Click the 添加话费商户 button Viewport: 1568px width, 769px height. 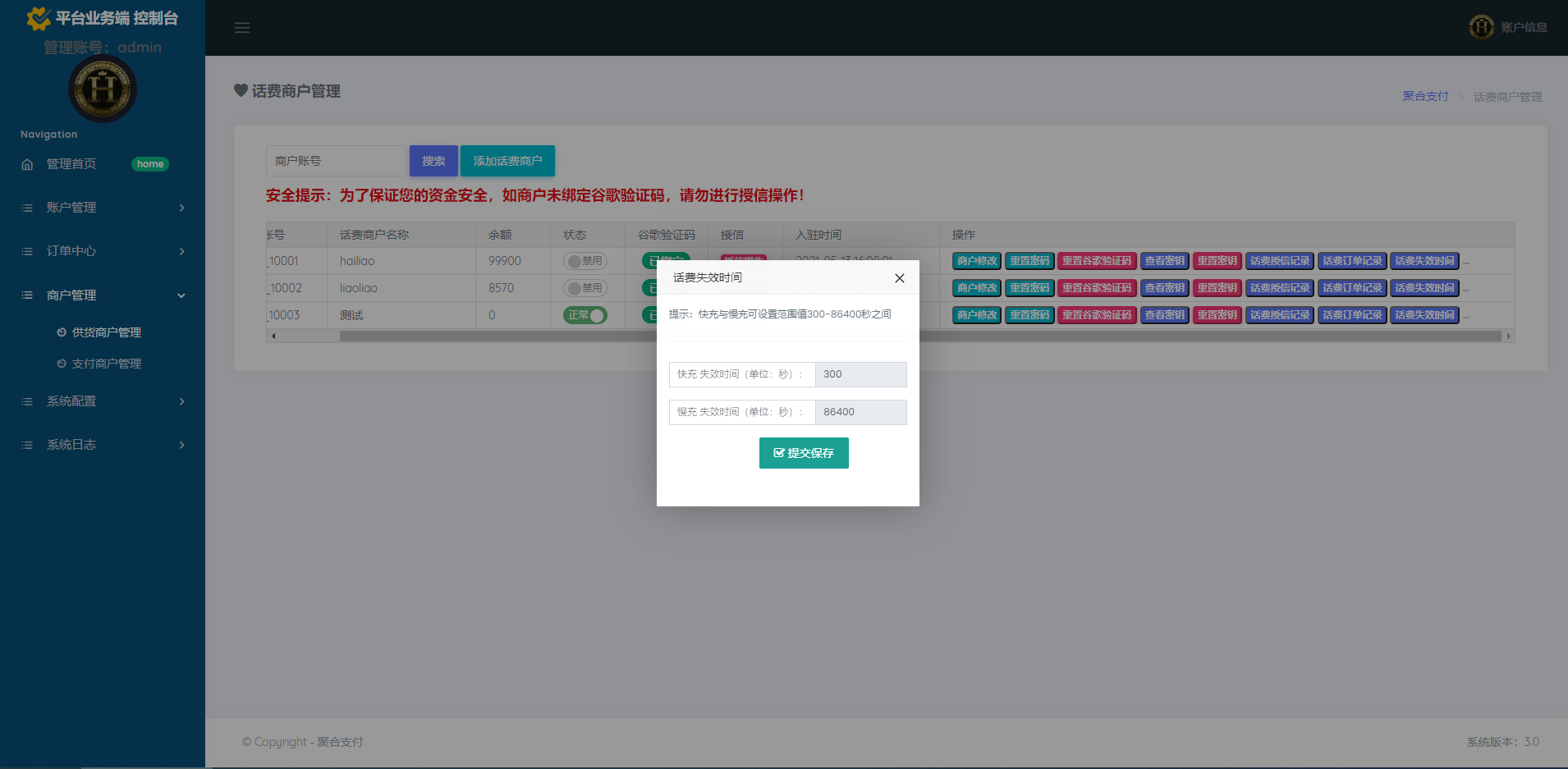click(507, 161)
